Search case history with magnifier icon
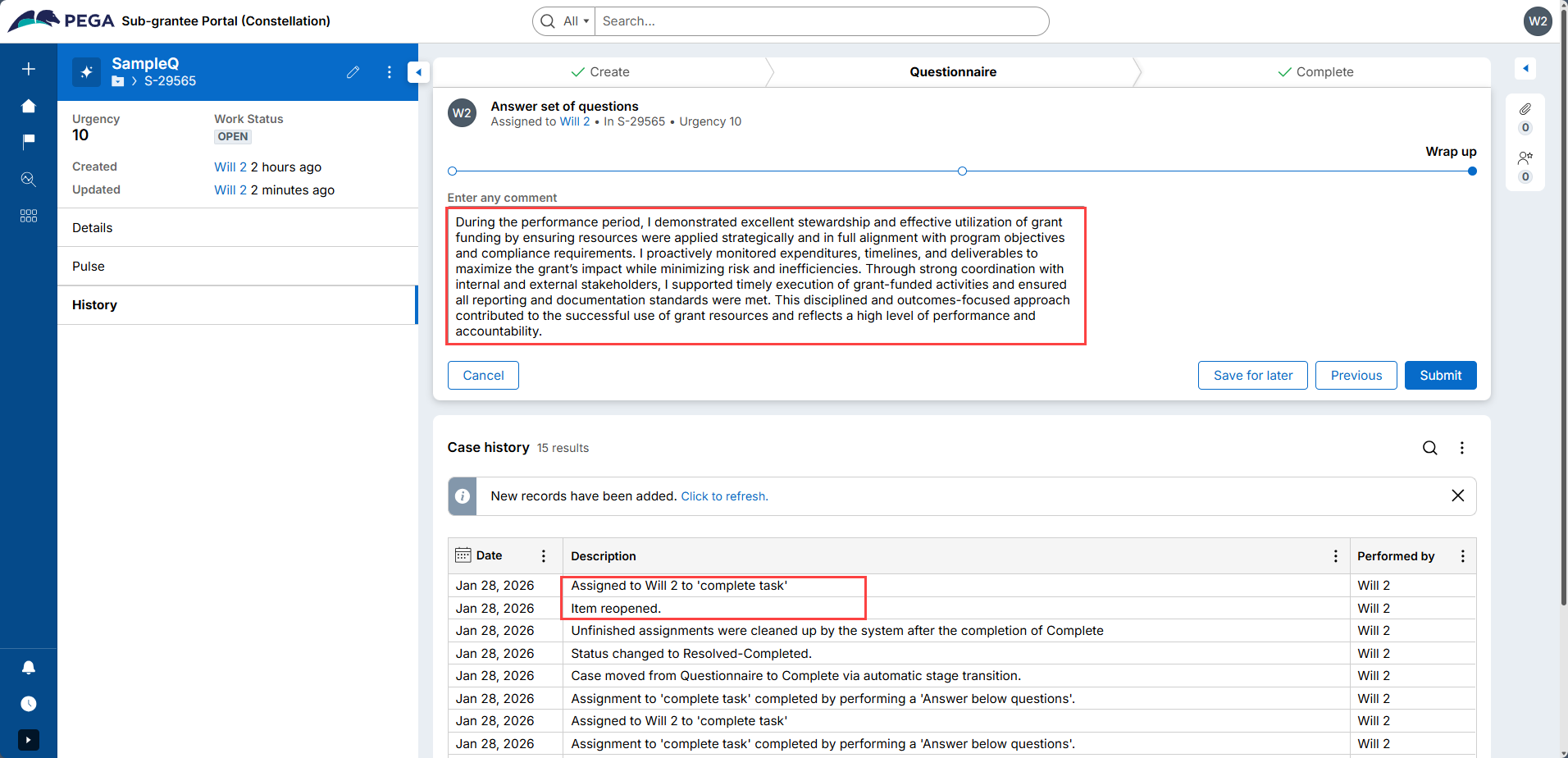 pos(1429,448)
